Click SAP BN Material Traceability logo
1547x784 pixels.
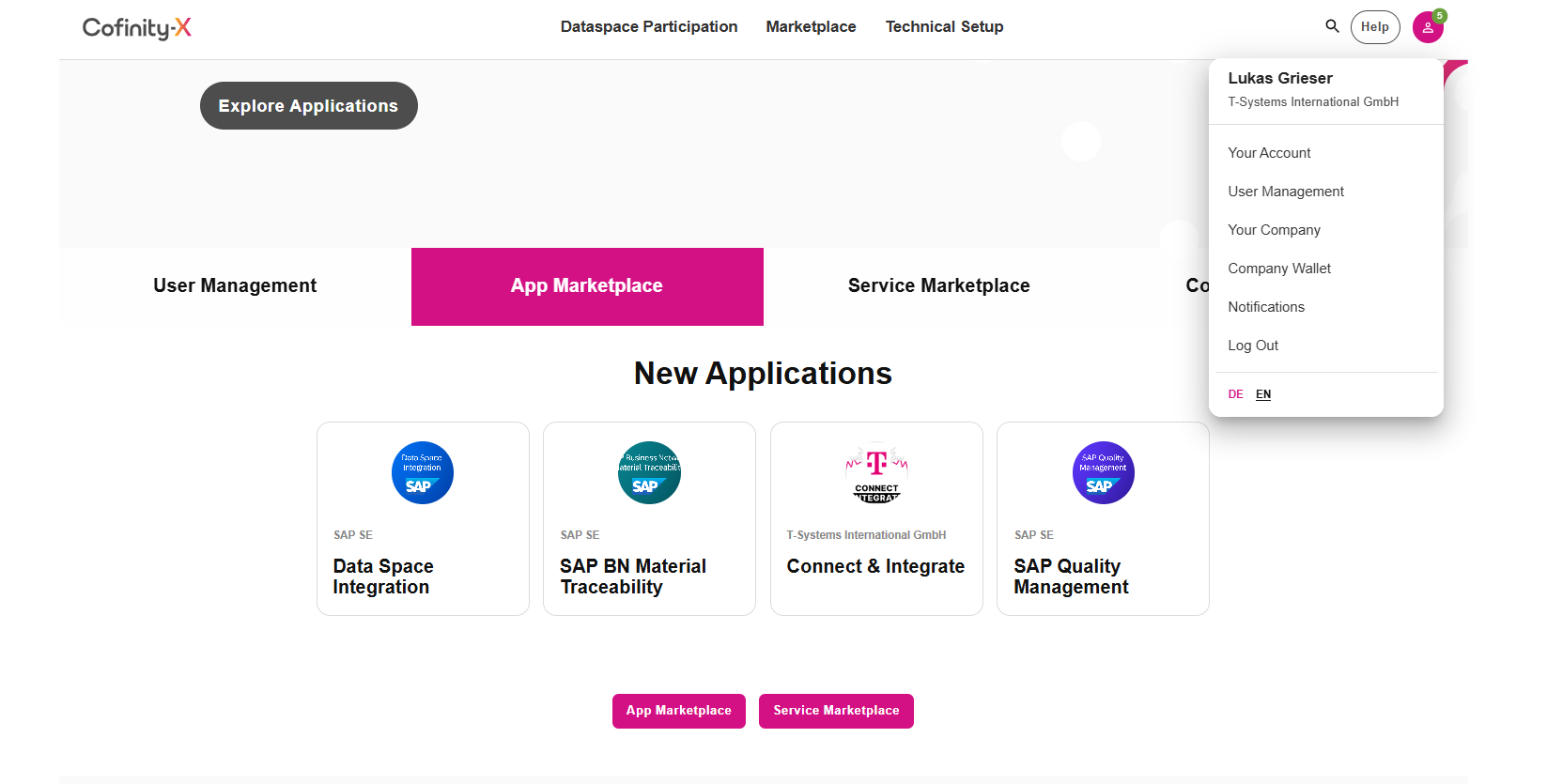click(x=649, y=472)
